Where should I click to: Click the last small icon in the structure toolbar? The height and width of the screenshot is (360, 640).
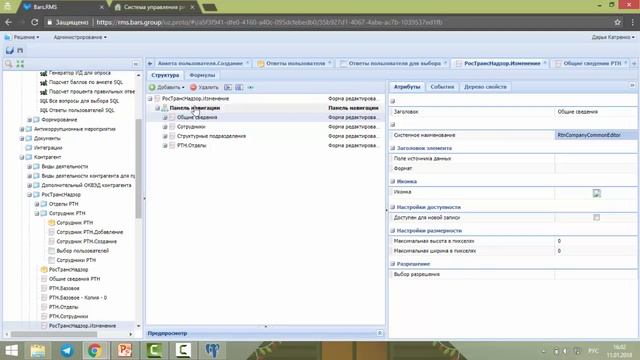coord(251,87)
